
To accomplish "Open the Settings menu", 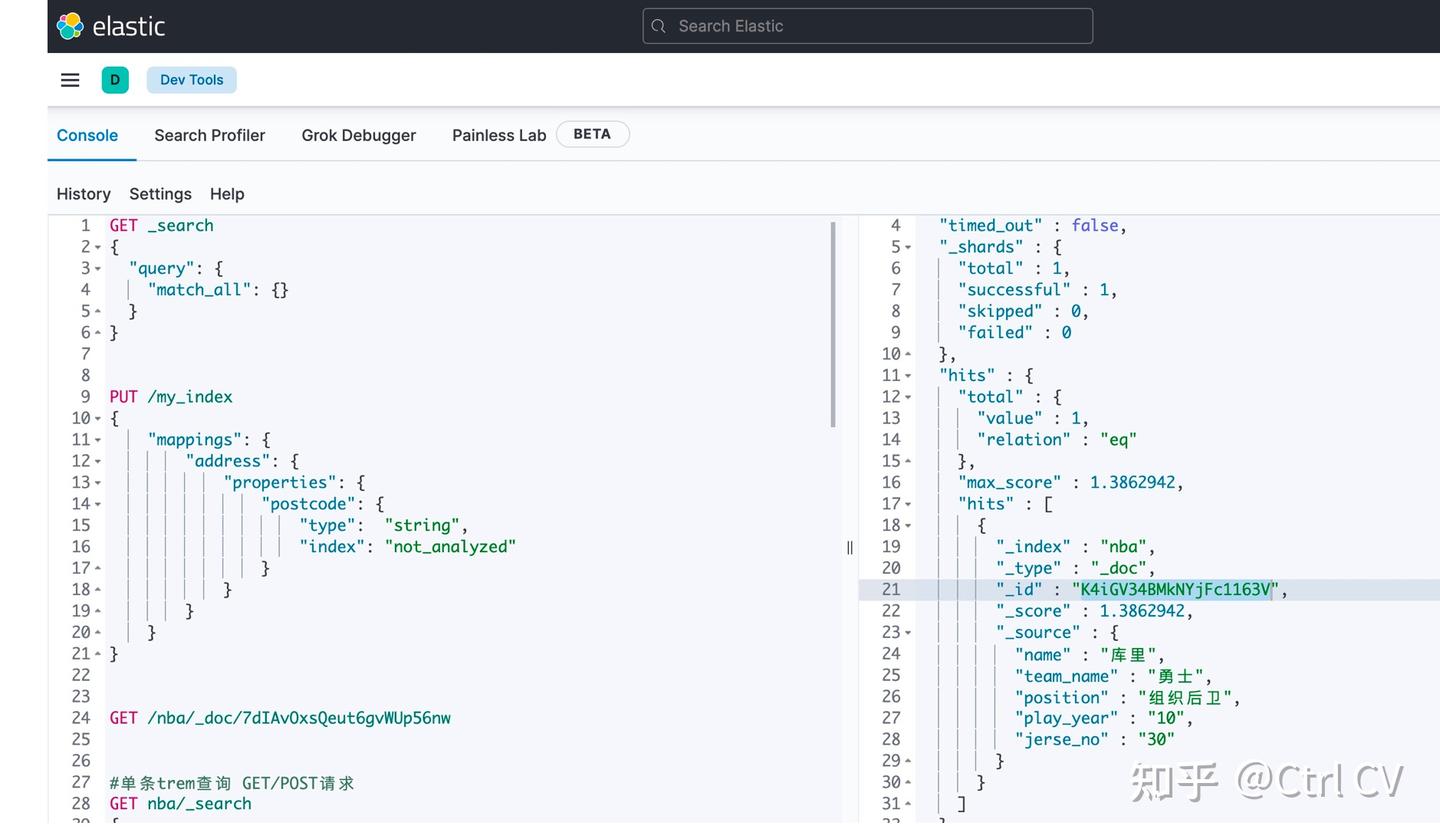I will (x=160, y=194).
